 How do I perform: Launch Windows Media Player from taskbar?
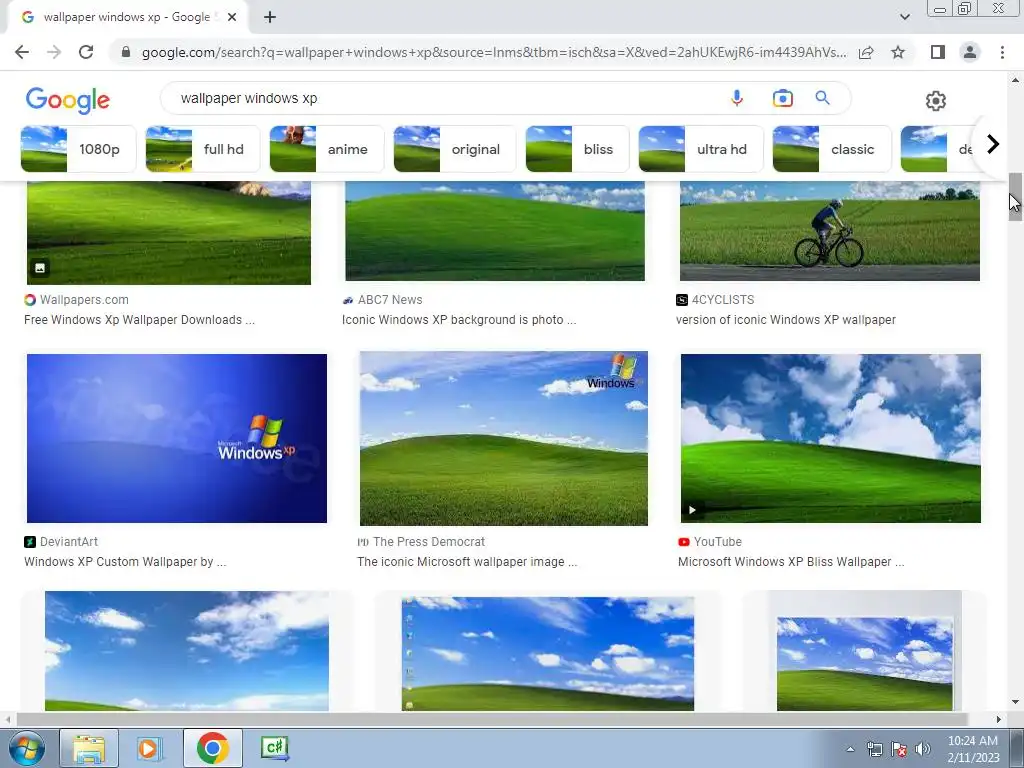[150, 748]
